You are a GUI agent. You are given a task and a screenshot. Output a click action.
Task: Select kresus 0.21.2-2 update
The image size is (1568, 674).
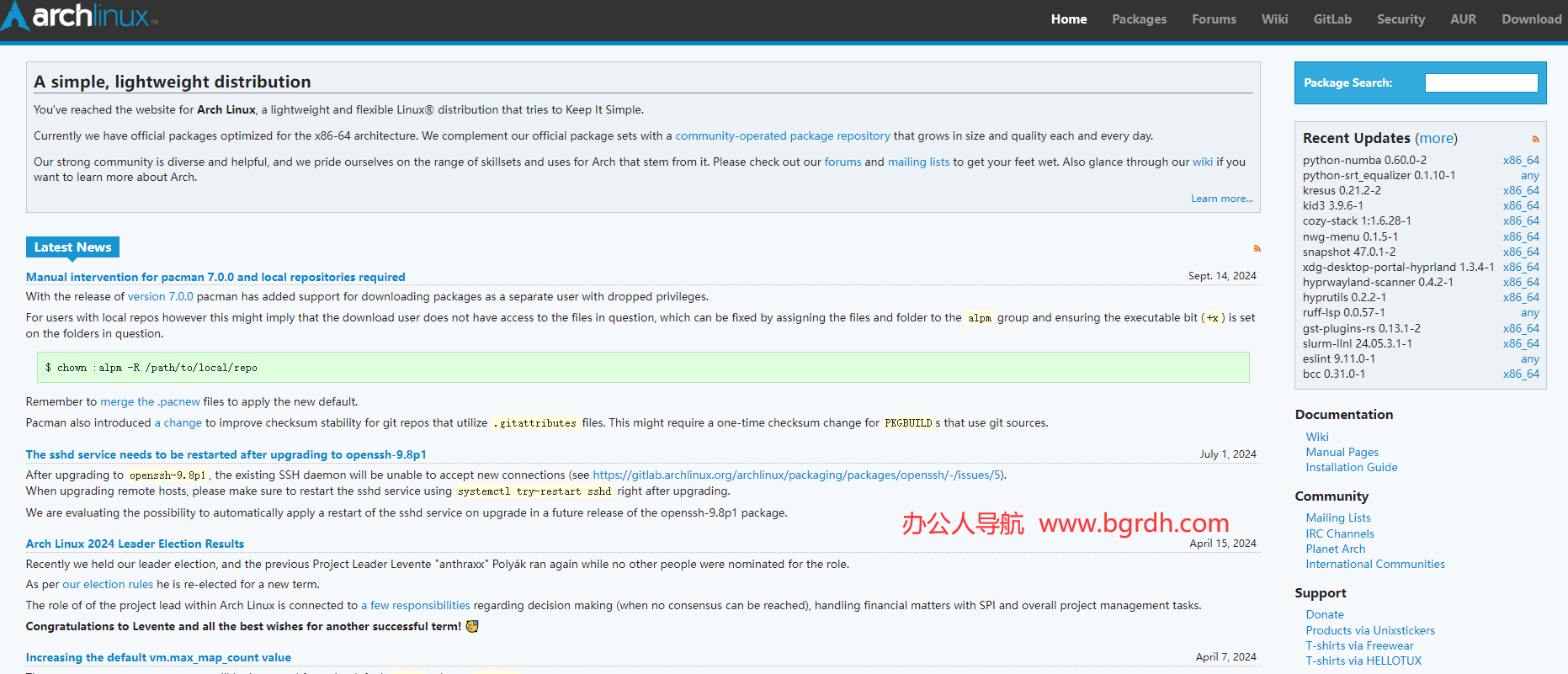click(1342, 190)
